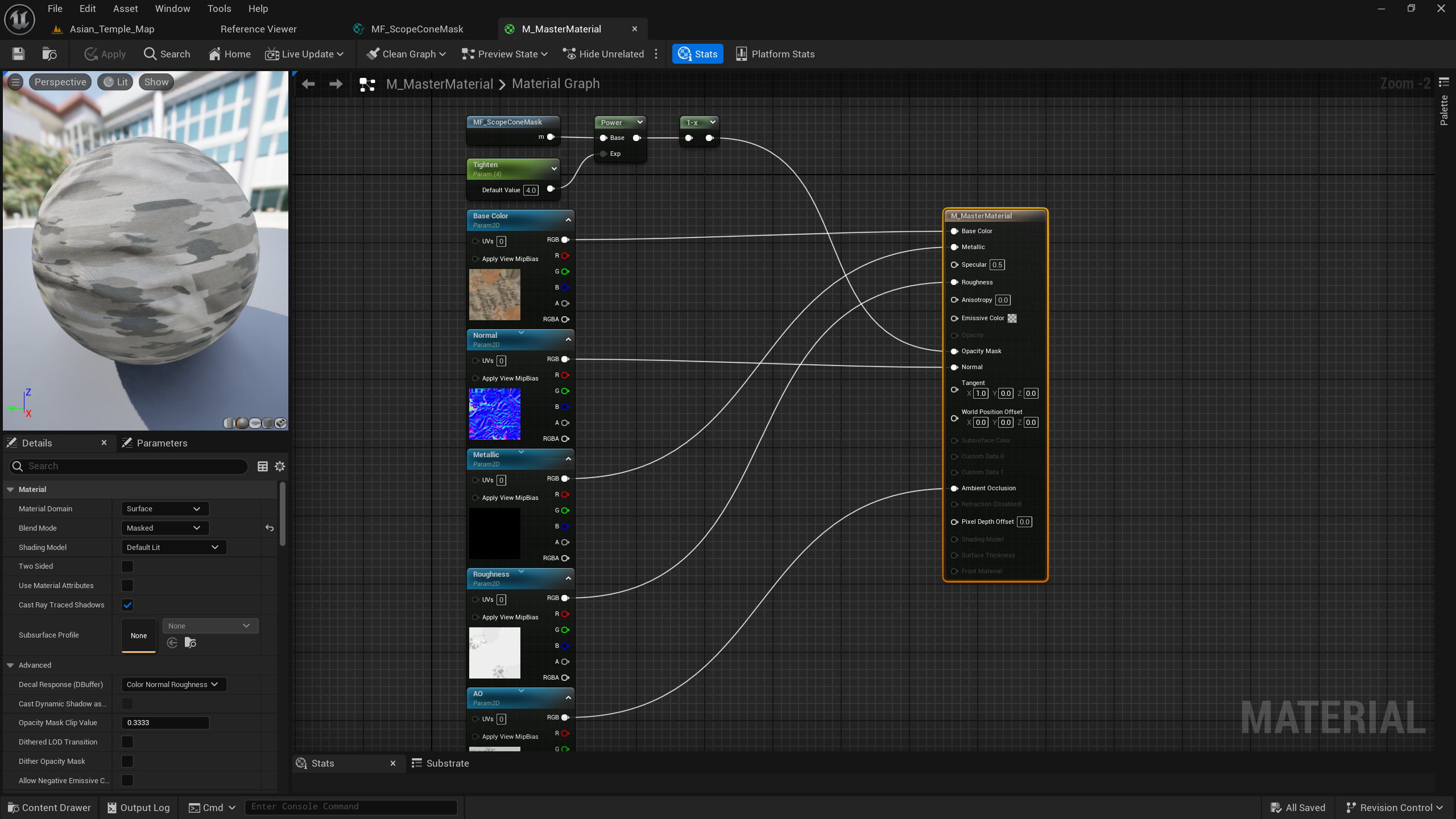The height and width of the screenshot is (819, 1456).
Task: Open Shading Model dropdown
Action: point(173,548)
